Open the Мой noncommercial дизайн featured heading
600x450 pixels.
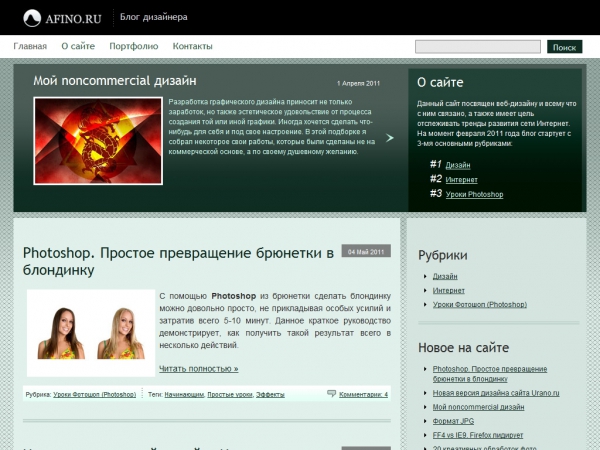pyautogui.click(x=115, y=81)
